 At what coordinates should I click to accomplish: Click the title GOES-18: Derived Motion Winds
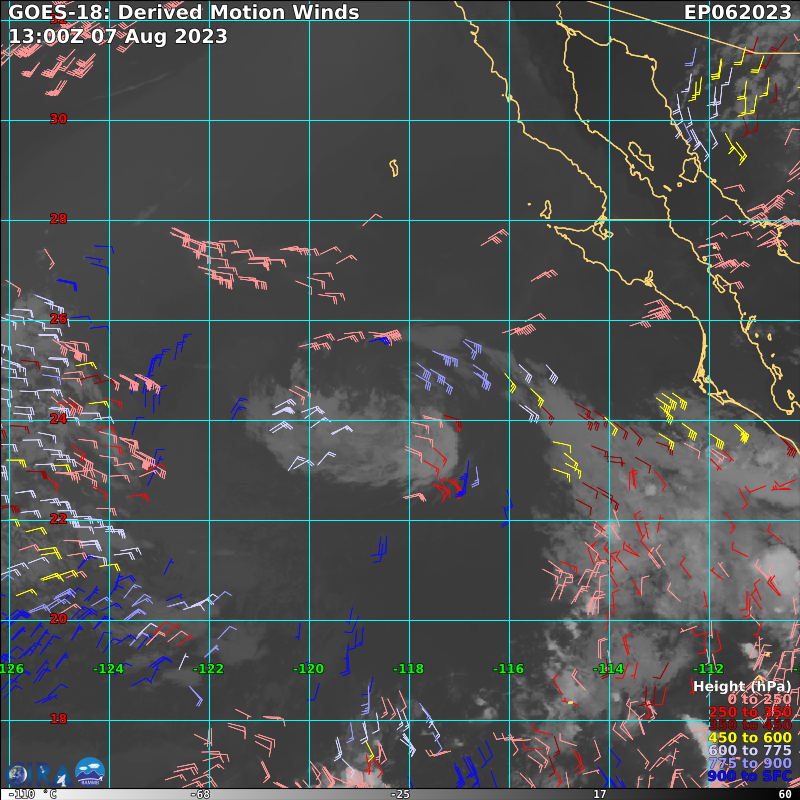tap(184, 12)
